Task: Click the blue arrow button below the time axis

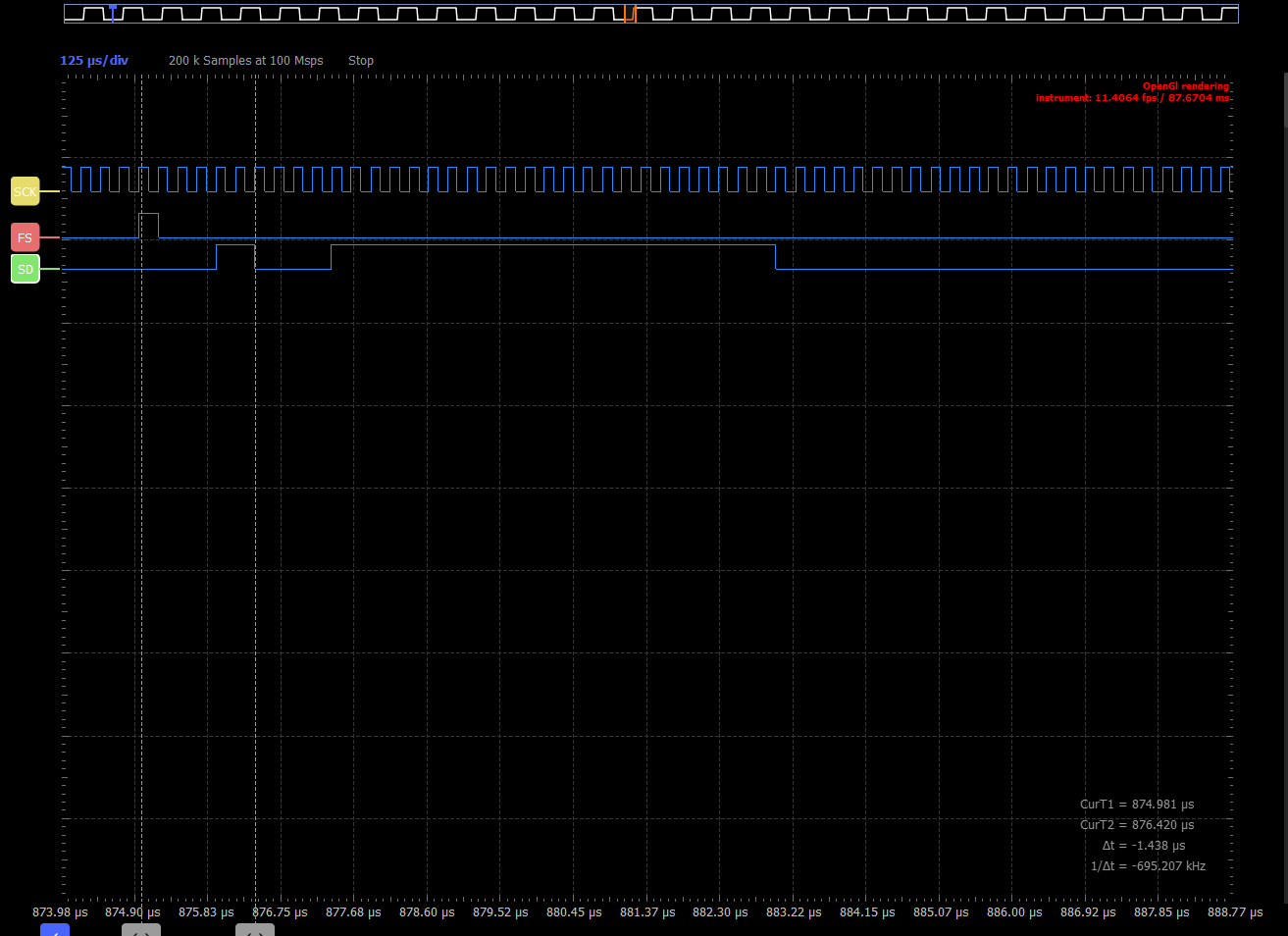Action: pos(55,929)
